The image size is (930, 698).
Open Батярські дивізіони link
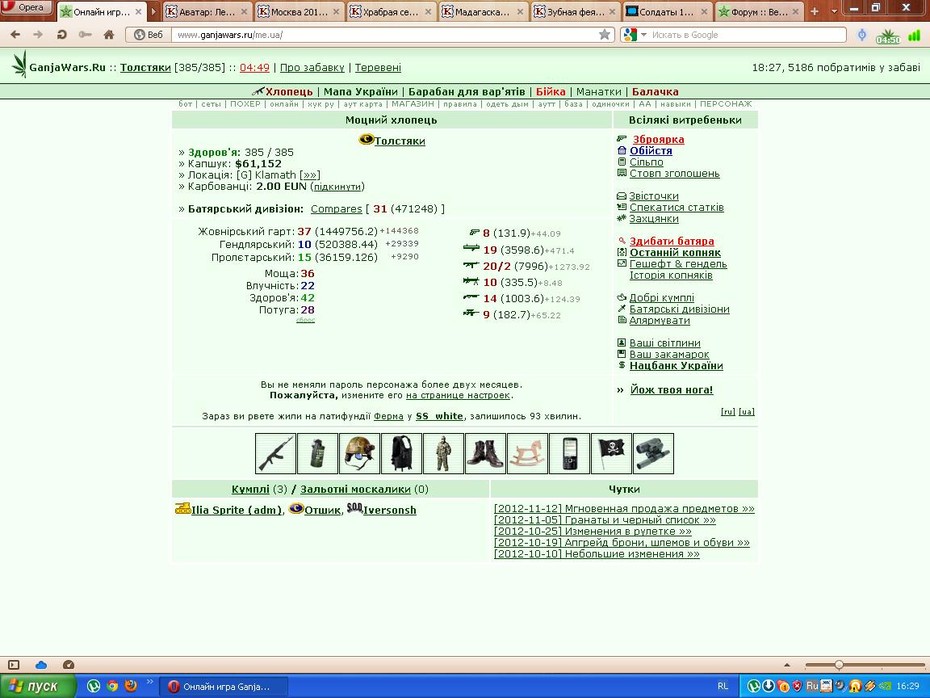pyautogui.click(x=679, y=309)
